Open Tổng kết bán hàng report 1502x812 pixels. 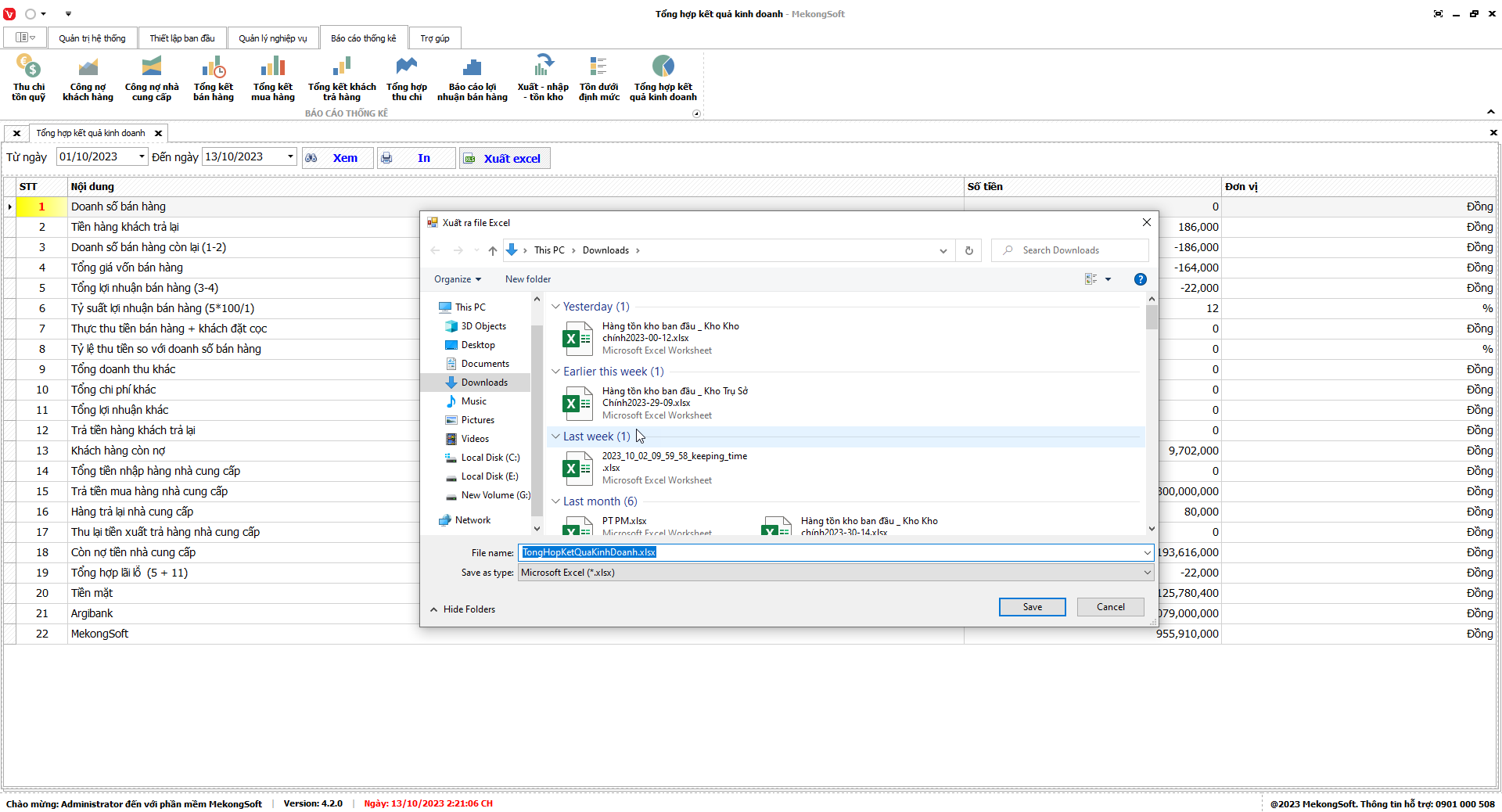[x=214, y=78]
